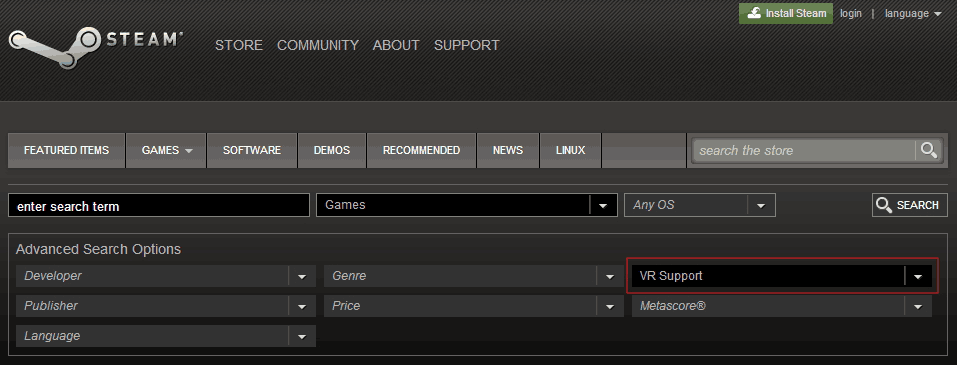This screenshot has height=365, width=957.
Task: Expand the Metascore dropdown
Action: pyautogui.click(x=782, y=306)
